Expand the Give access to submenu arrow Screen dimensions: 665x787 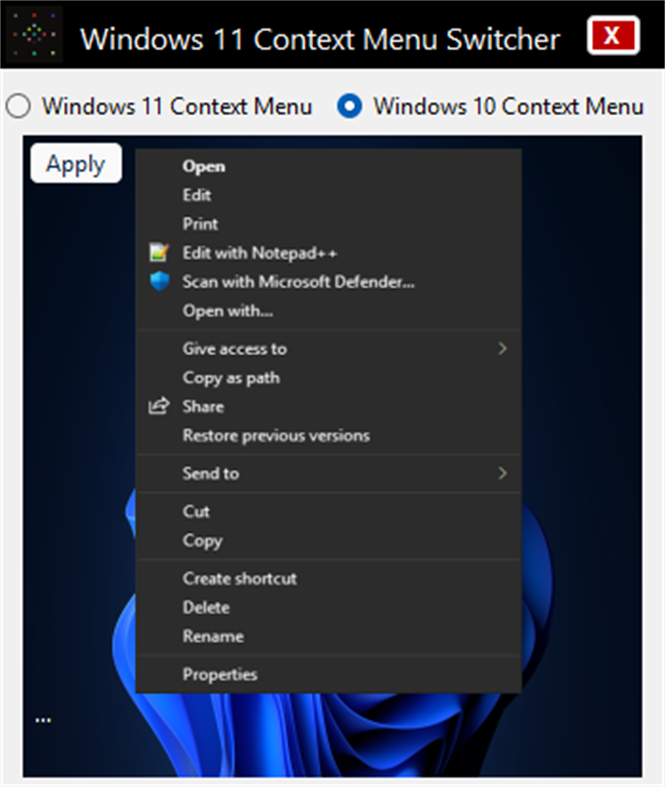[x=502, y=348]
